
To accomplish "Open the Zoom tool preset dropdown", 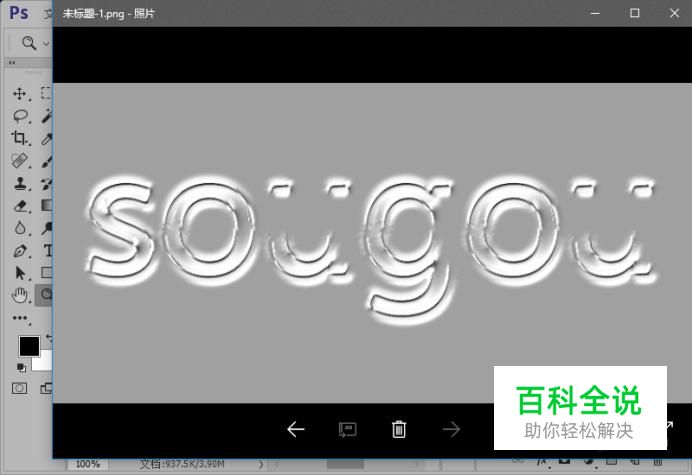I will (x=45, y=43).
